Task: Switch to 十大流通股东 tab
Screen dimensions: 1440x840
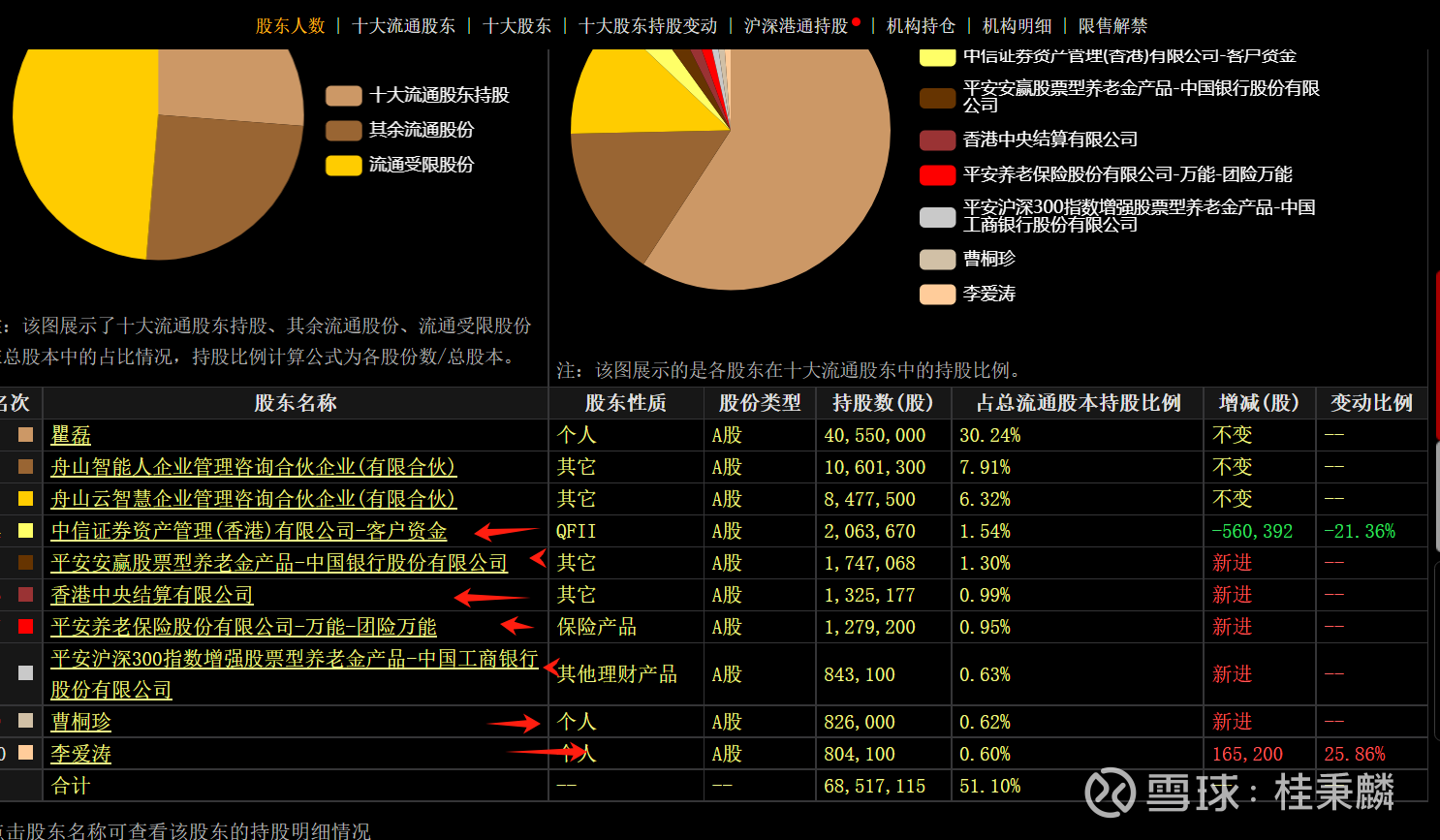Action: pyautogui.click(x=403, y=26)
